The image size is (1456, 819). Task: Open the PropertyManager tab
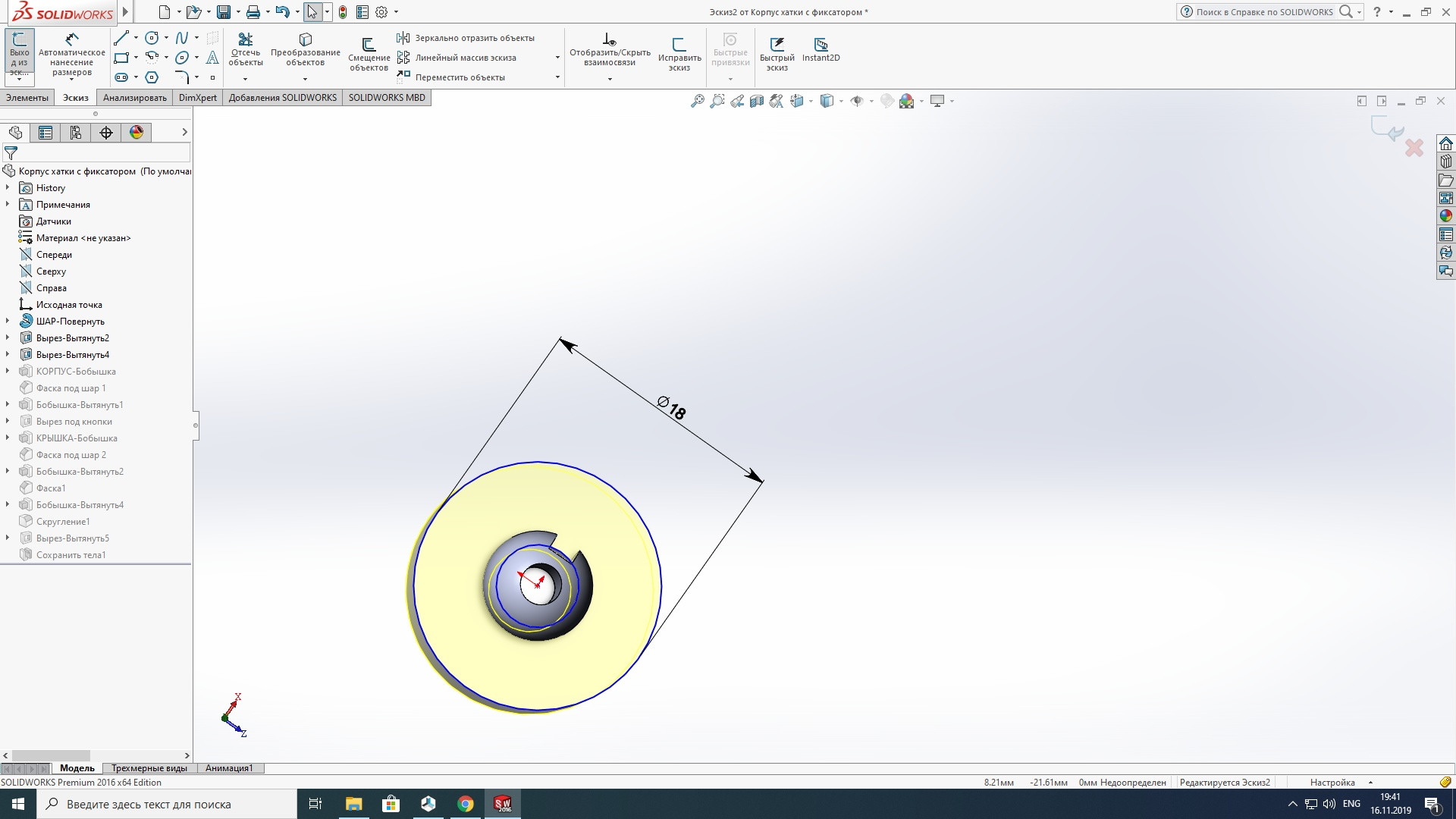click(x=45, y=133)
